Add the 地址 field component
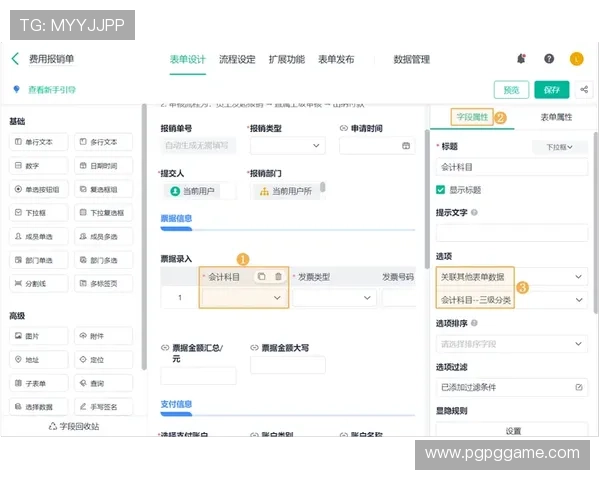This screenshot has width=600, height=480. coord(39,360)
